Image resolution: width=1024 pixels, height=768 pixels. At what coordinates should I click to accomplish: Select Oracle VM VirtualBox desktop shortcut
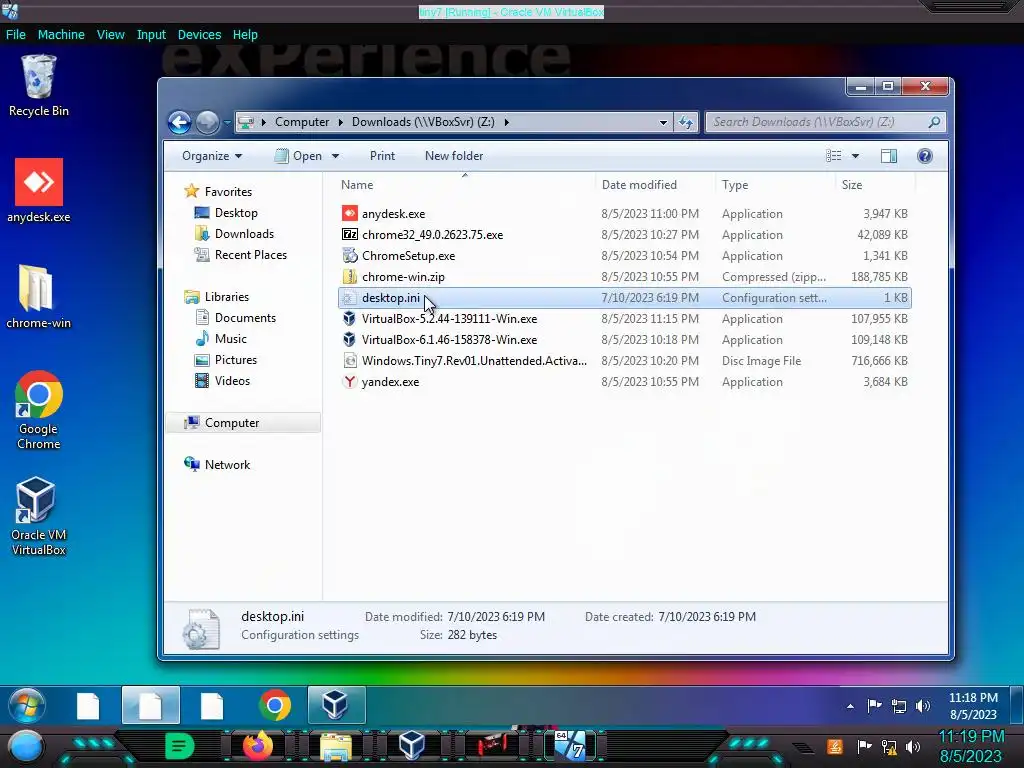pos(39,516)
